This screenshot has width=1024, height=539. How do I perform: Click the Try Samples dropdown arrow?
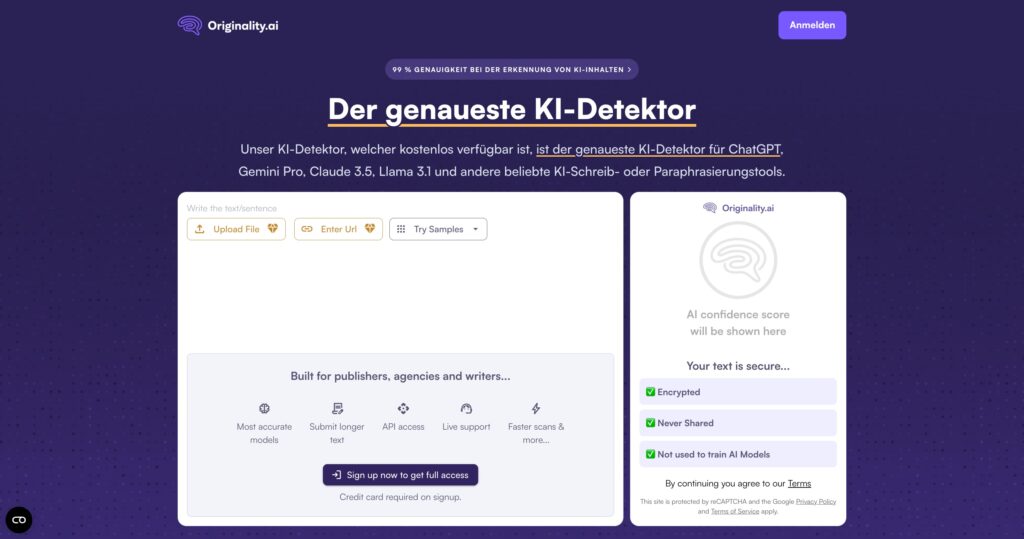pyautogui.click(x=475, y=229)
